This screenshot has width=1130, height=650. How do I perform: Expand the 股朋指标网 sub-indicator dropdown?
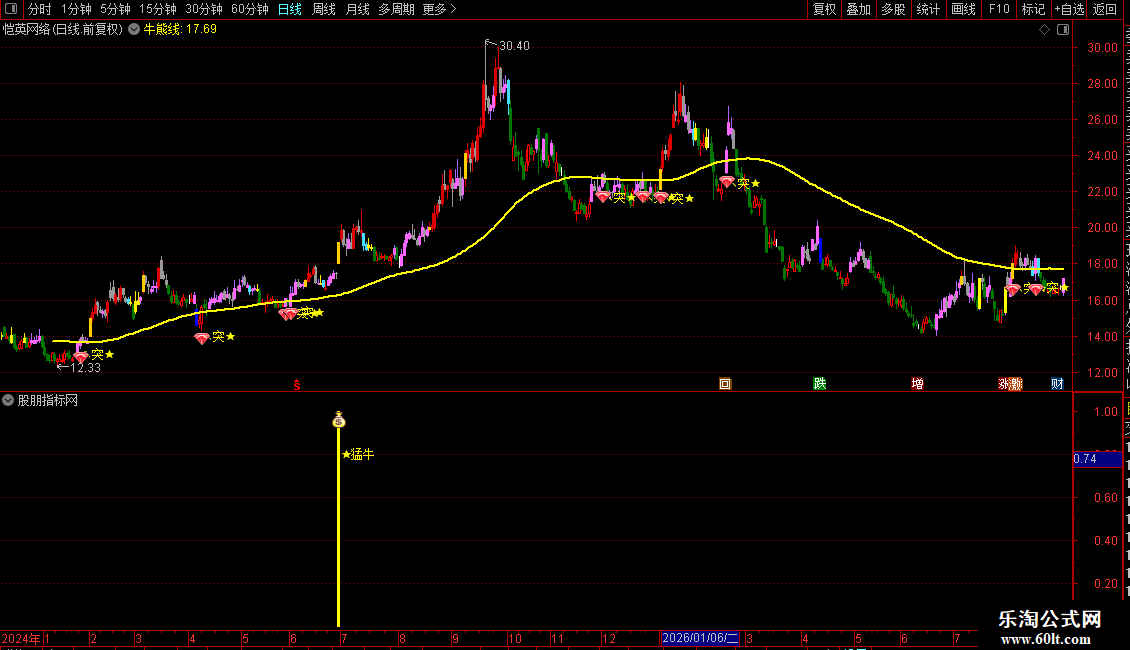click(x=8, y=400)
